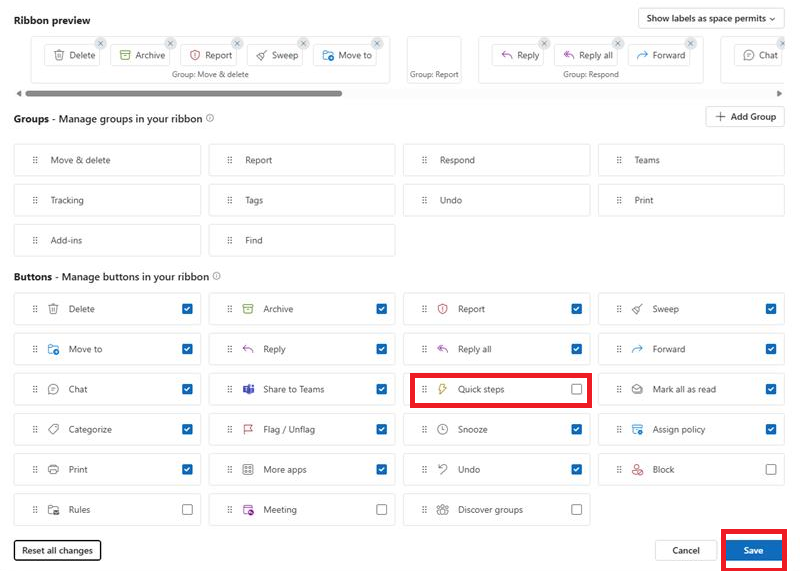The image size is (801, 571).
Task: Click ribbon preview scroll left arrow
Action: (19, 93)
